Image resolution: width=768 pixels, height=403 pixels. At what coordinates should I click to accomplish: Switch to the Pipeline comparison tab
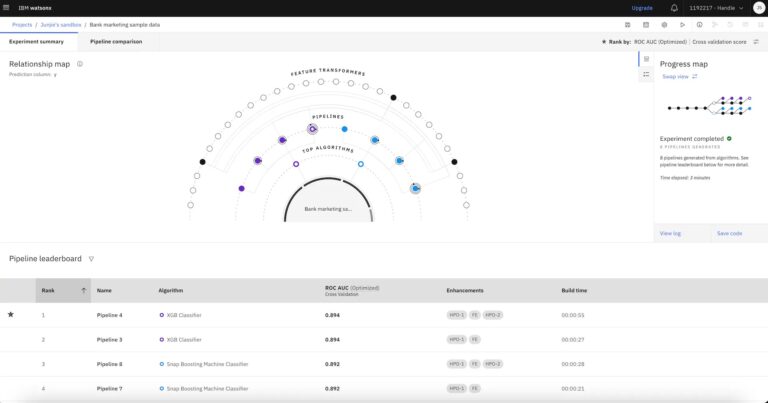click(x=116, y=42)
